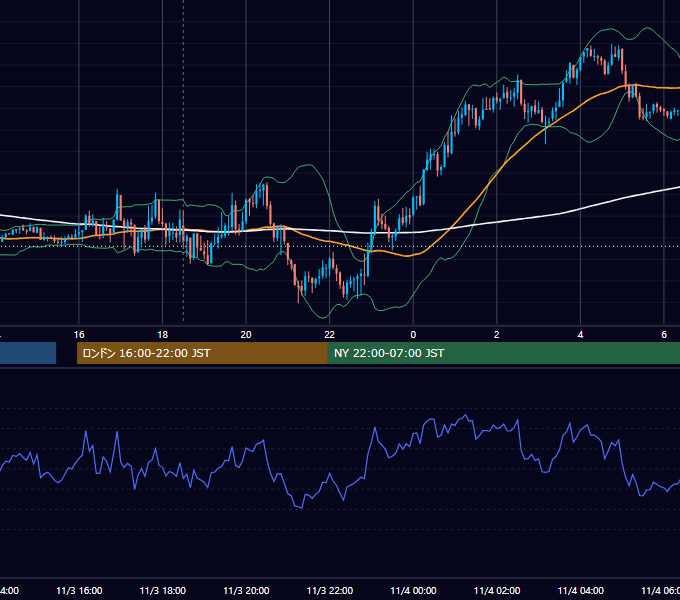Click the 2 hour label on price chart axis
Image resolution: width=680 pixels, height=600 pixels.
(x=497, y=335)
